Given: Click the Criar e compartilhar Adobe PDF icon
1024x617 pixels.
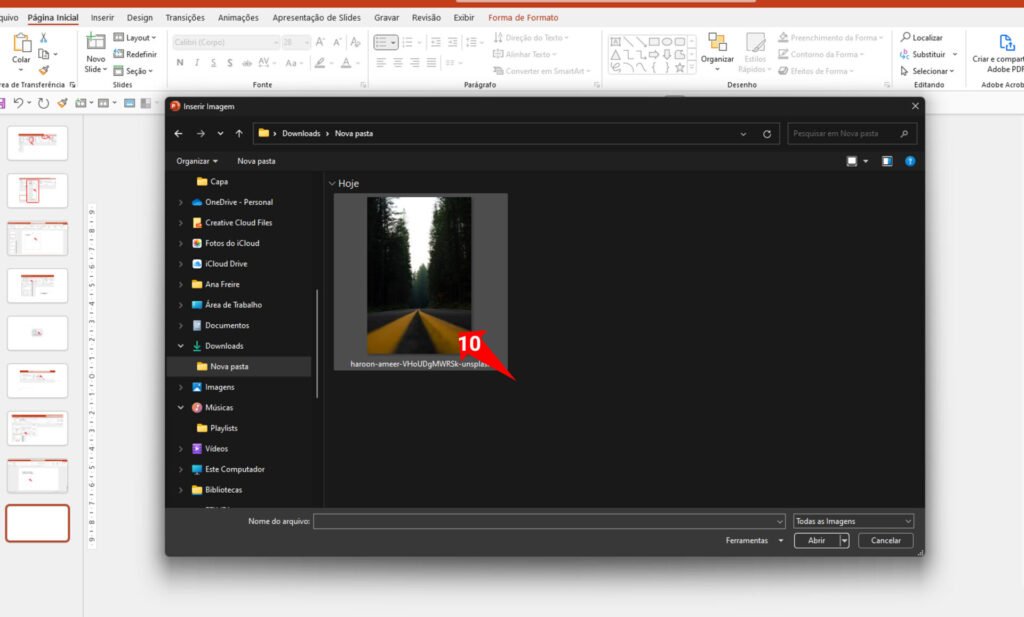Looking at the screenshot, I should click(x=1007, y=43).
